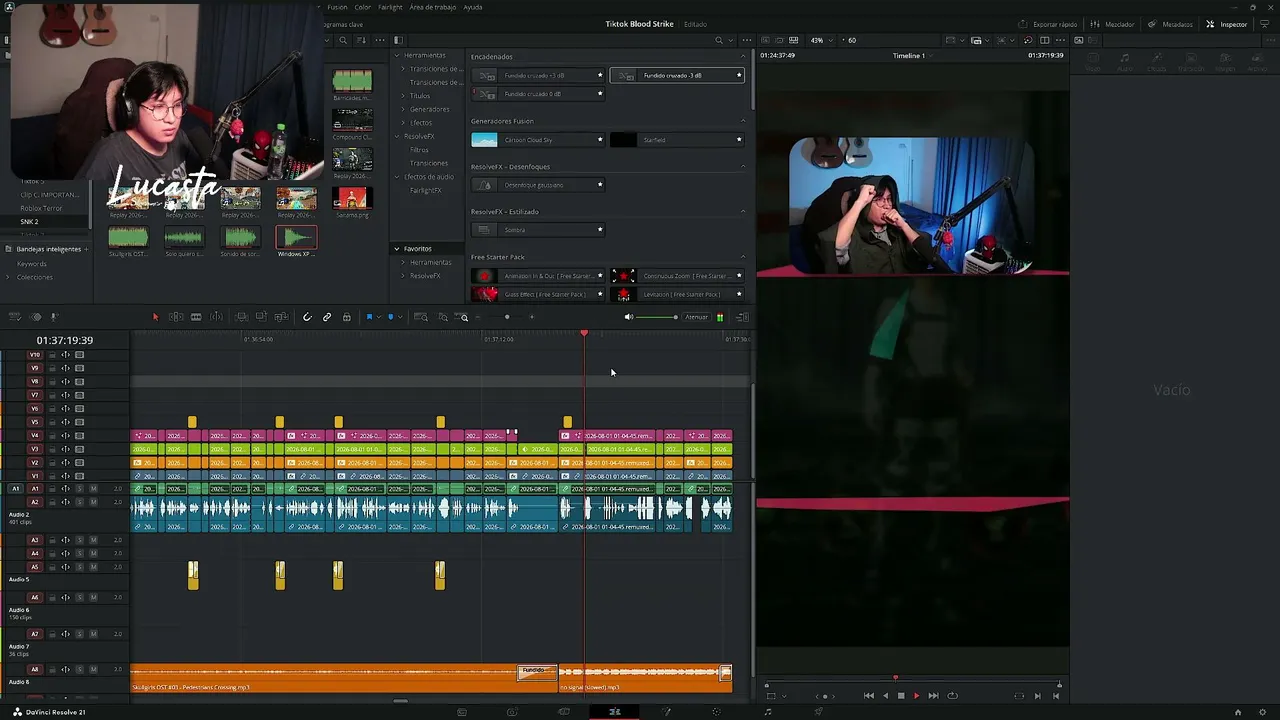Mute audio track A1

tap(93, 489)
